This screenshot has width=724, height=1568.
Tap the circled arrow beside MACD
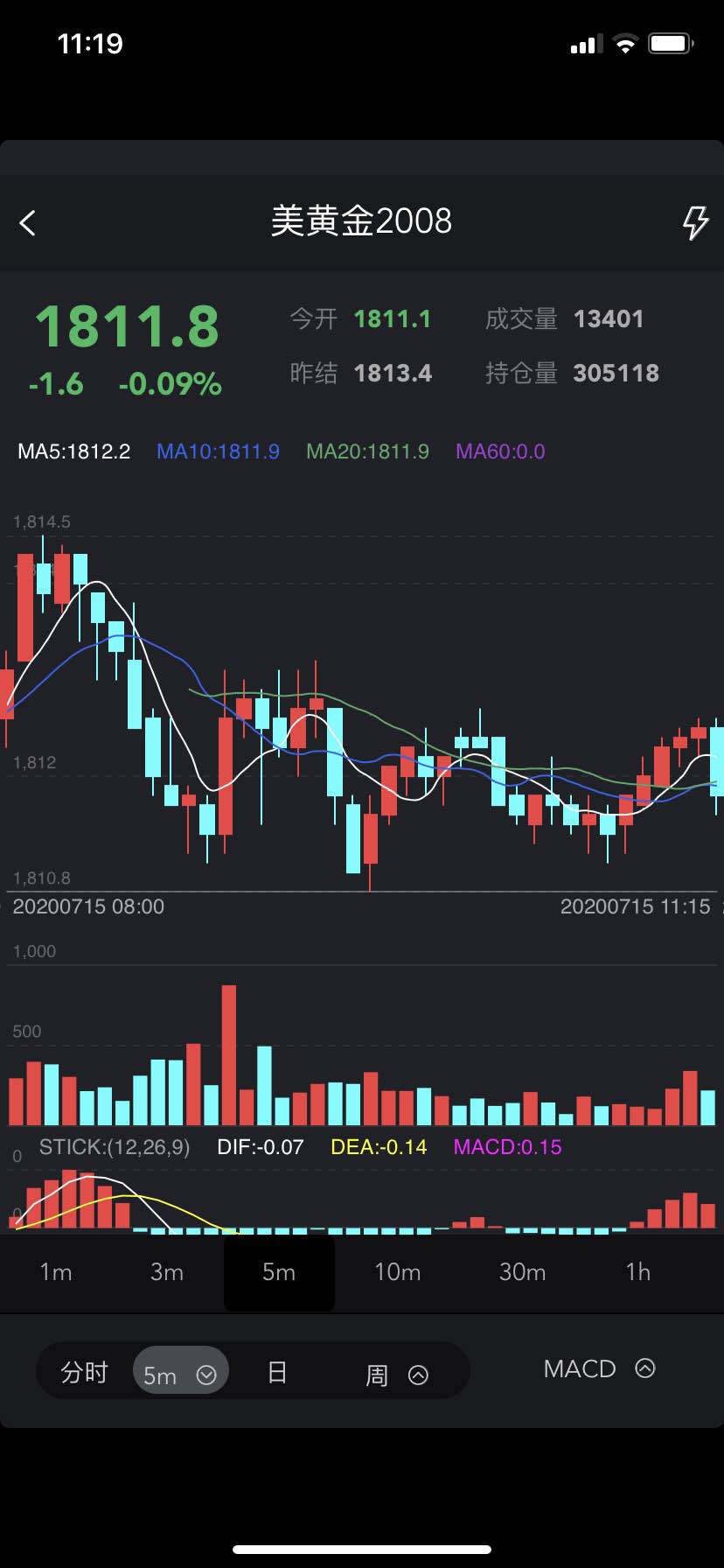[x=645, y=1368]
